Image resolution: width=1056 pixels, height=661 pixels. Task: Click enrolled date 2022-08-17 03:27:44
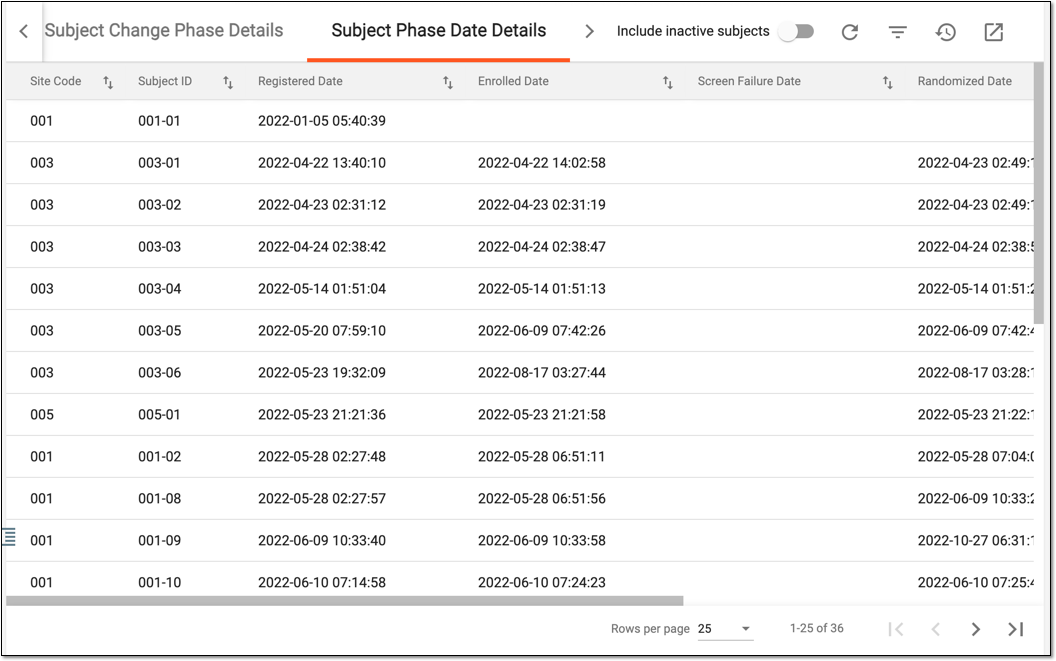pyautogui.click(x=541, y=373)
